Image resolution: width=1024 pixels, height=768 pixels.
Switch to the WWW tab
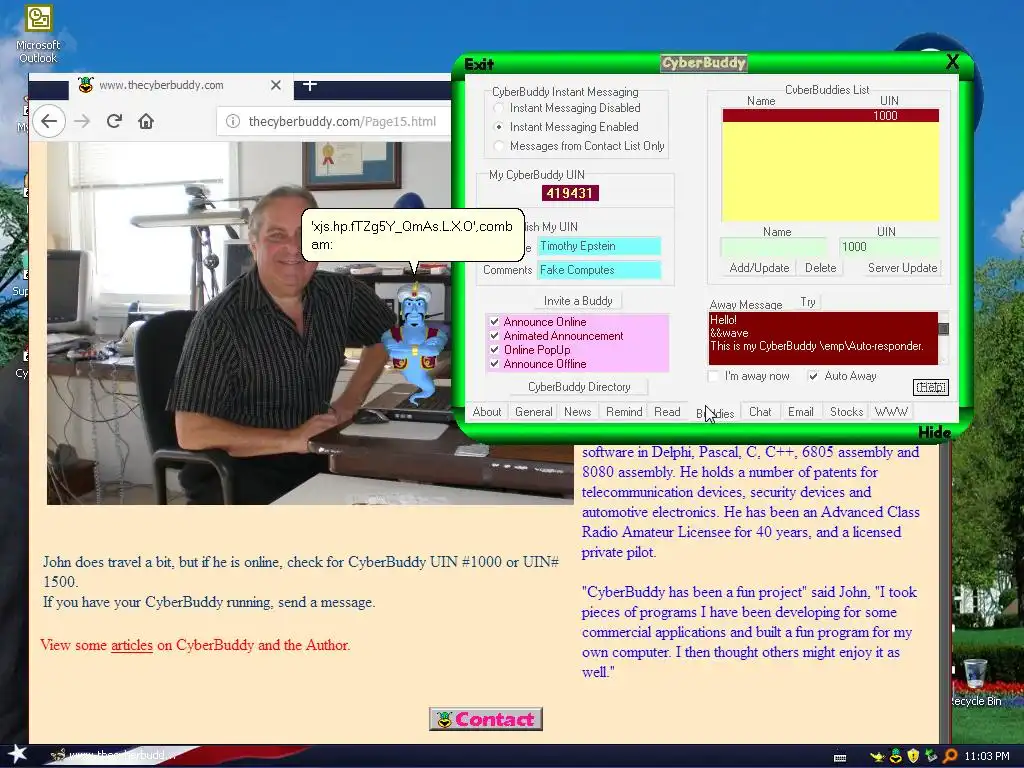891,412
